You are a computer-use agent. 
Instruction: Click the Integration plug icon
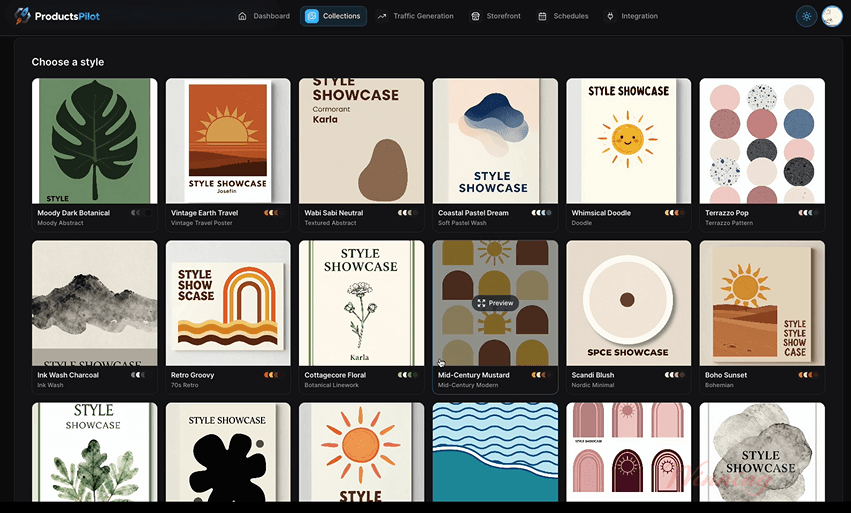coord(610,16)
